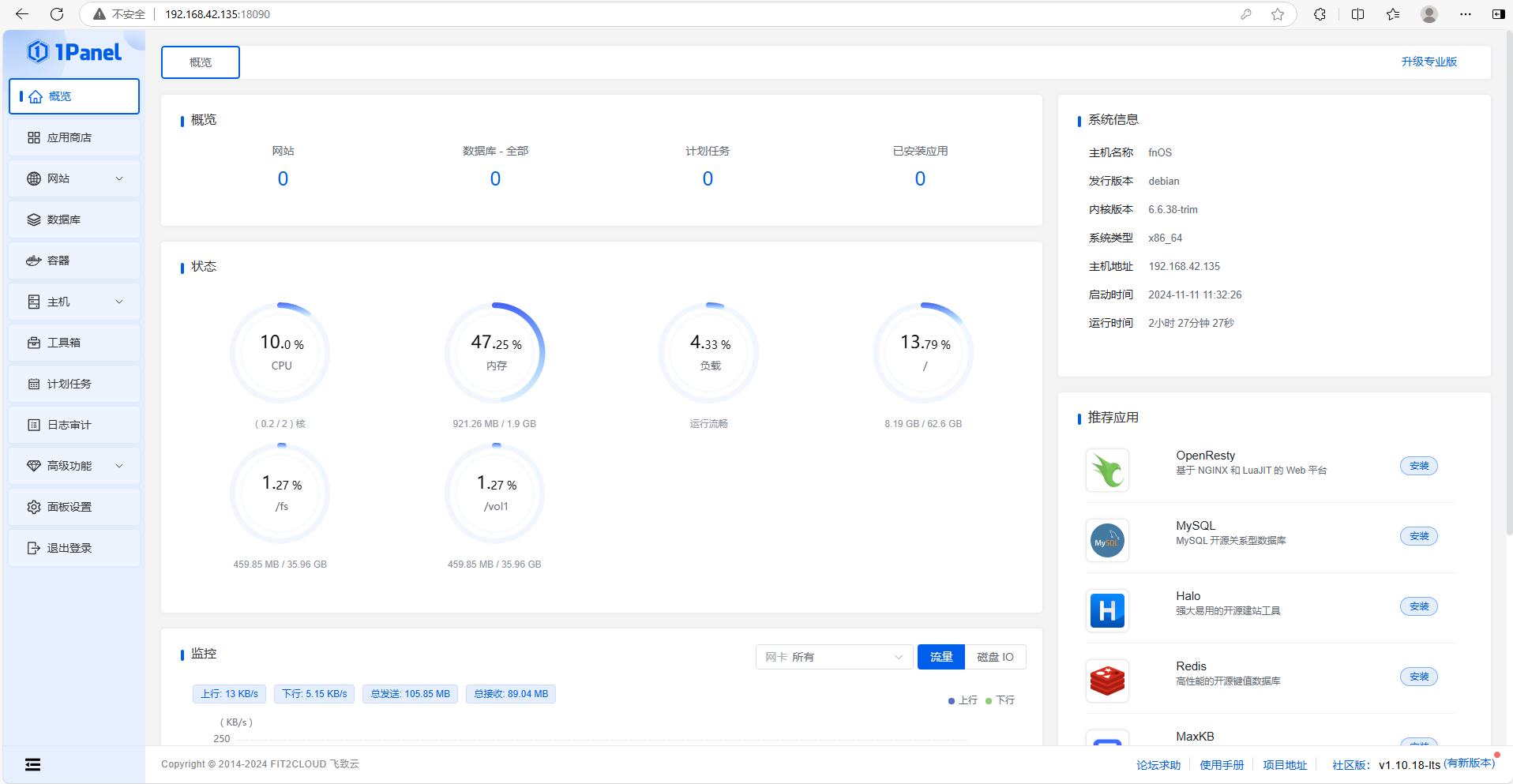Click the 数据库 database stack icon
1513x784 pixels.
34,219
